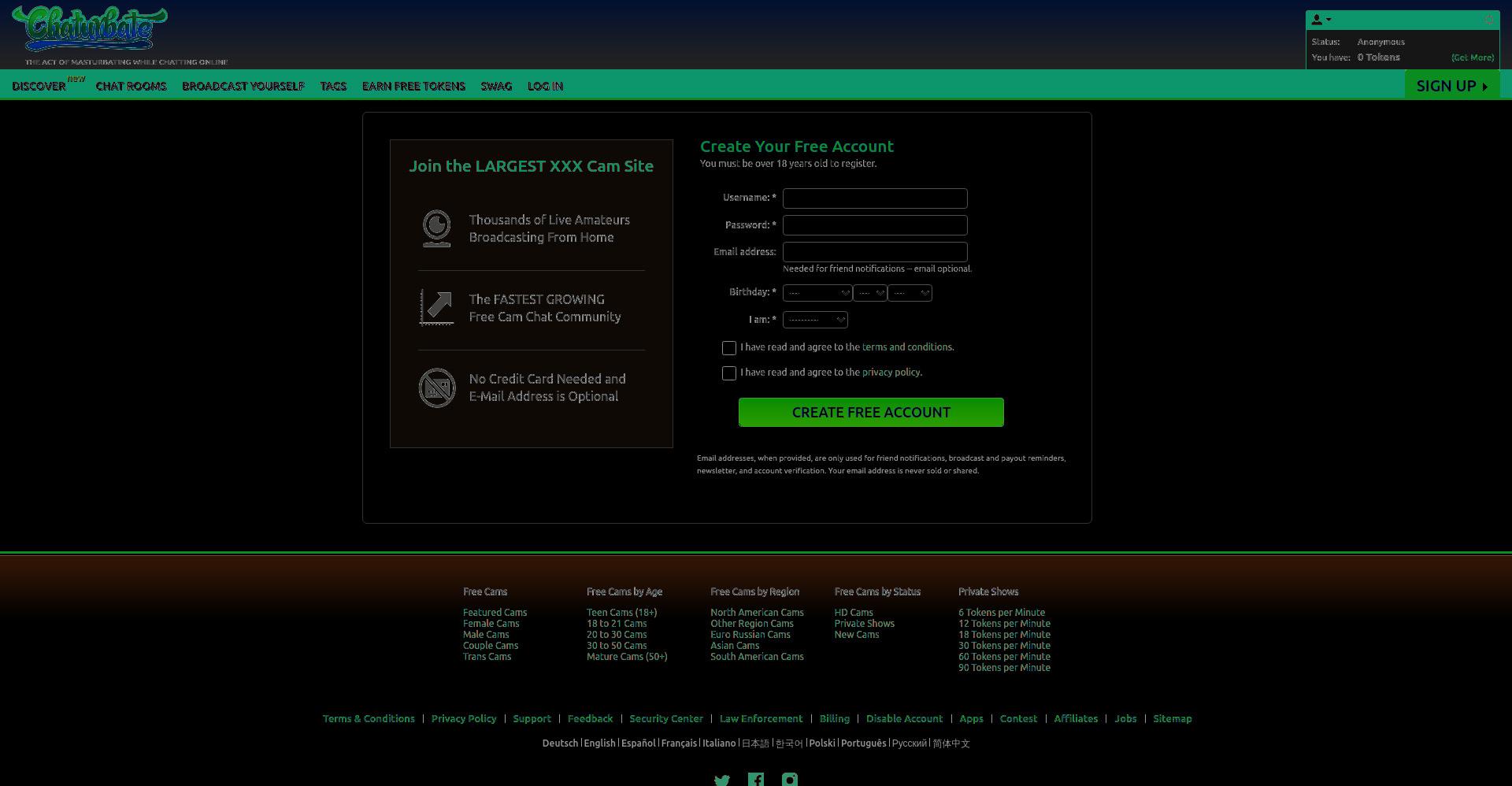Open the Disable Account footer link
Viewport: 1512px width, 786px height.
[904, 719]
